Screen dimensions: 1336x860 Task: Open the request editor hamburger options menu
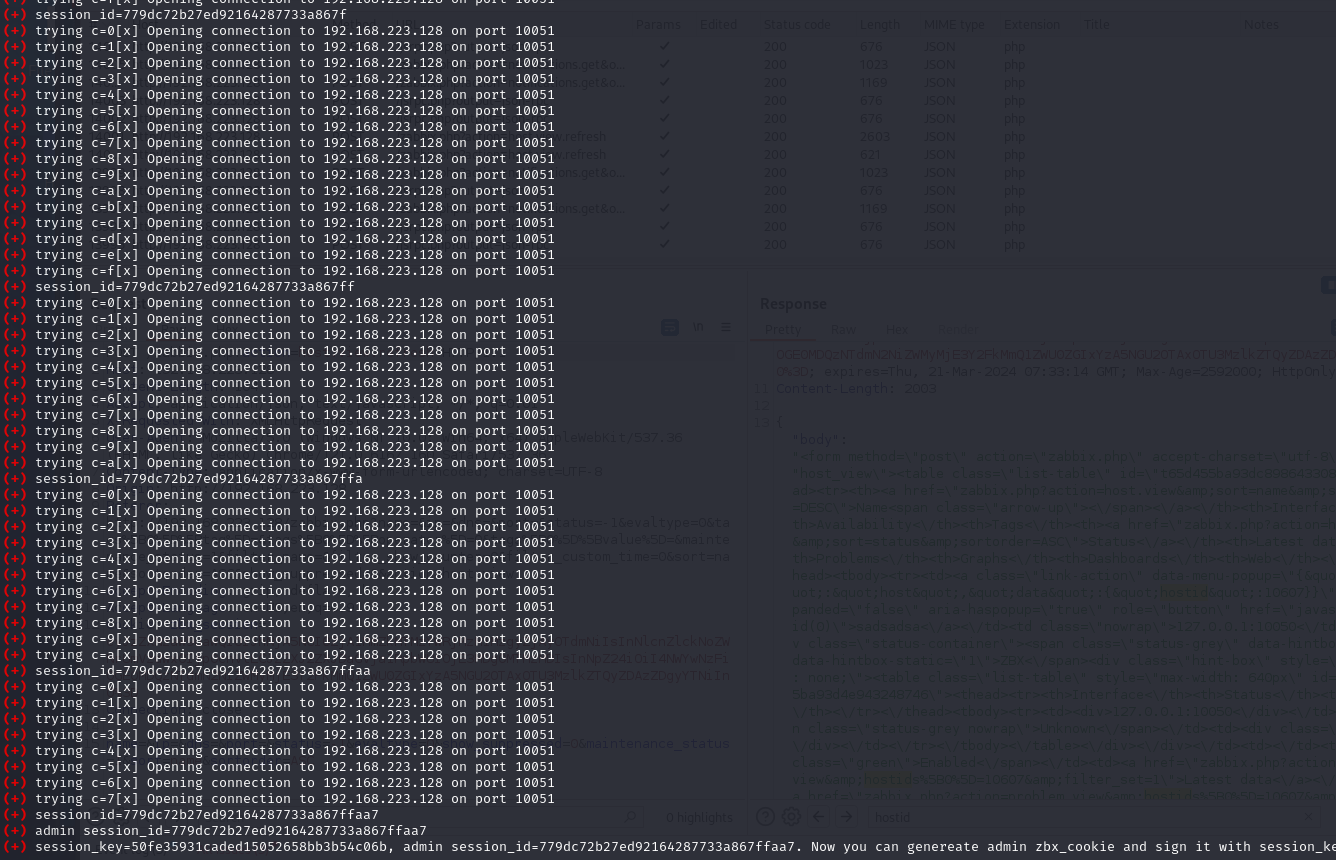[726, 327]
